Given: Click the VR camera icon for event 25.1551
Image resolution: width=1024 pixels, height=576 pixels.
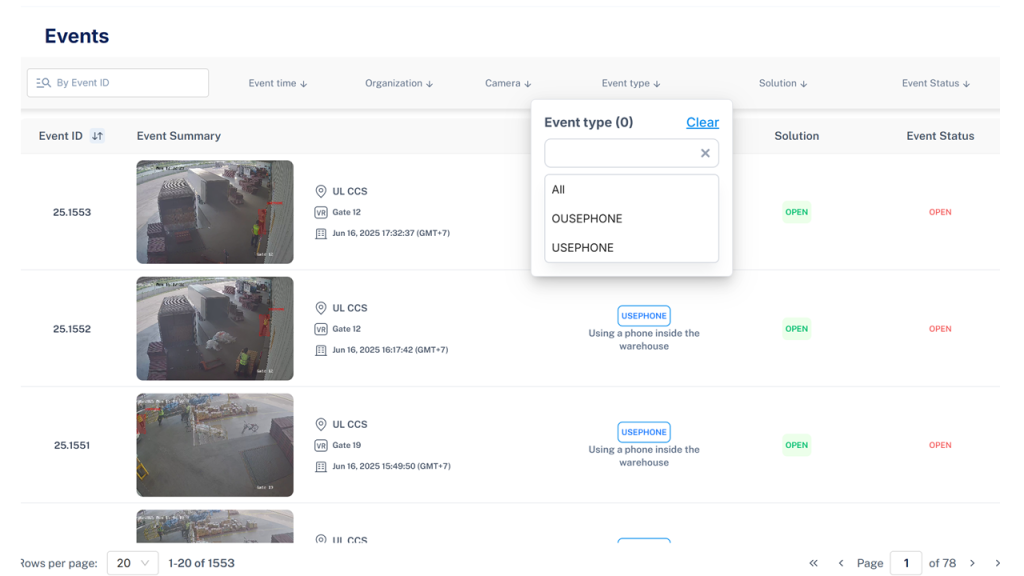Looking at the screenshot, I should click(321, 445).
